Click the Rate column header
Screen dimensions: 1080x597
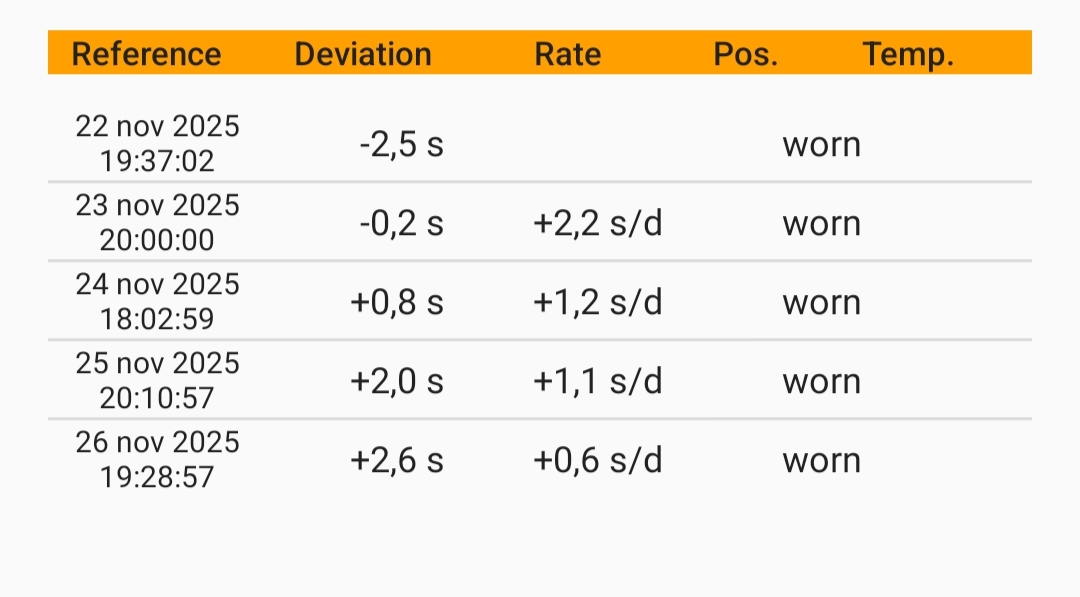[x=568, y=53]
